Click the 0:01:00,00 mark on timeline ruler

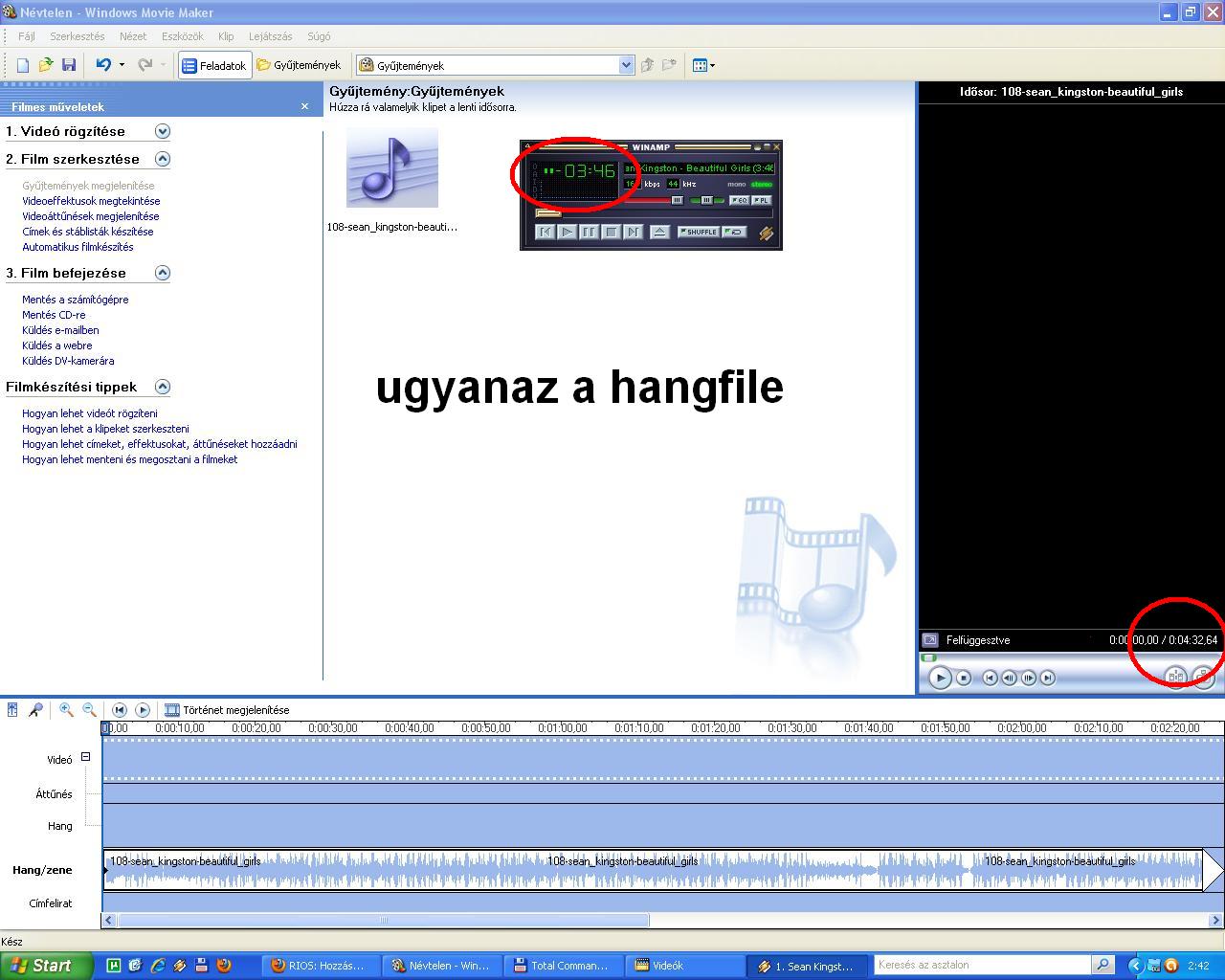563,728
